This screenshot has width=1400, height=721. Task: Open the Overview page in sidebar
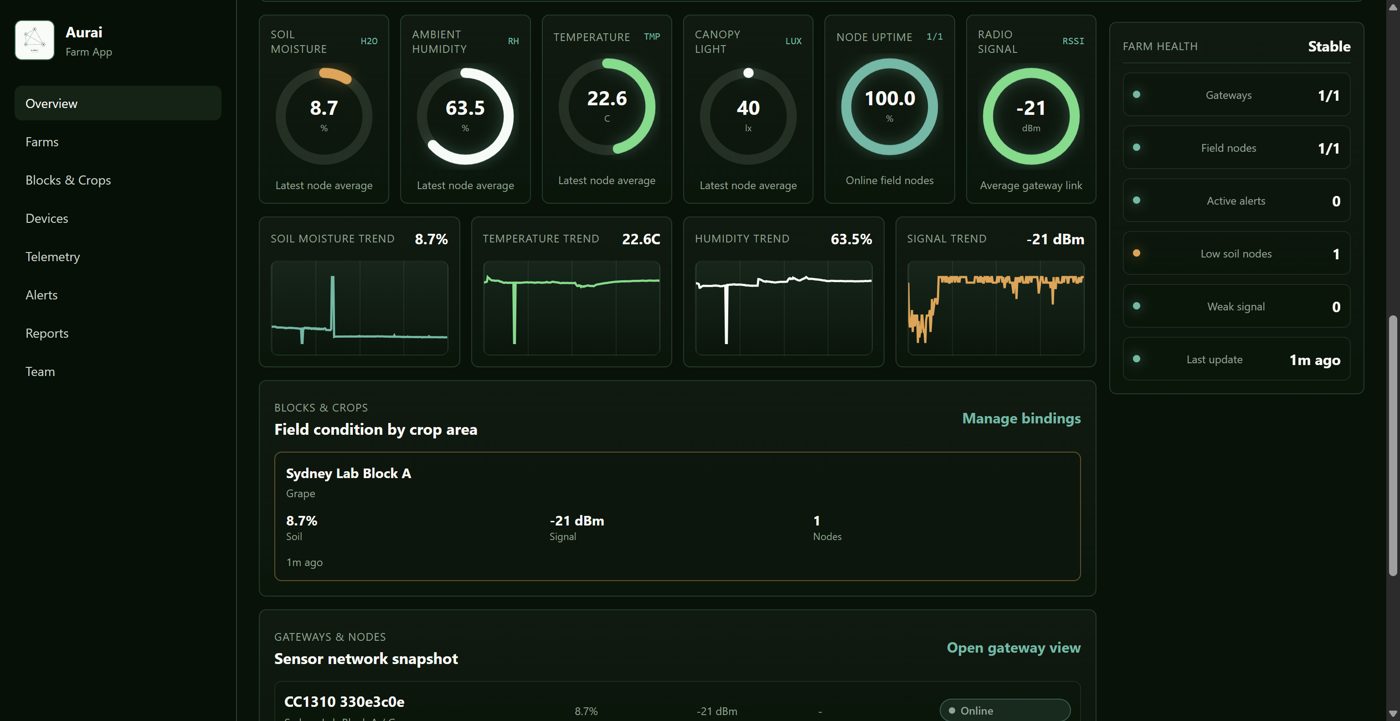[x=118, y=103]
